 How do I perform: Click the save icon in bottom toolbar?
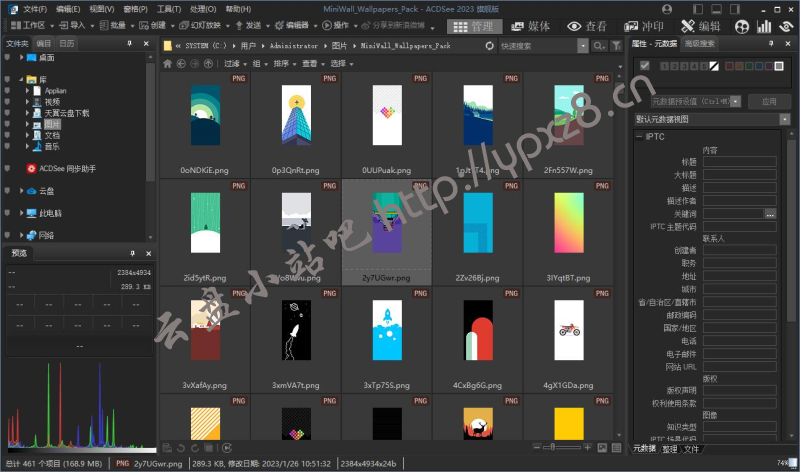167,448
